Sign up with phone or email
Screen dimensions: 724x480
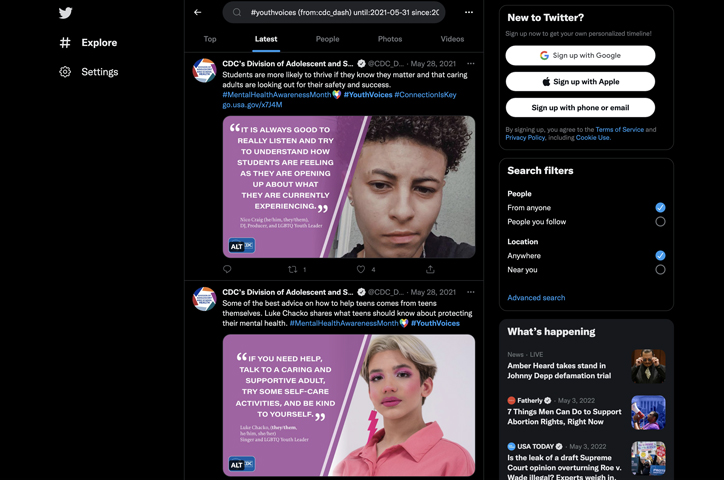pos(580,108)
